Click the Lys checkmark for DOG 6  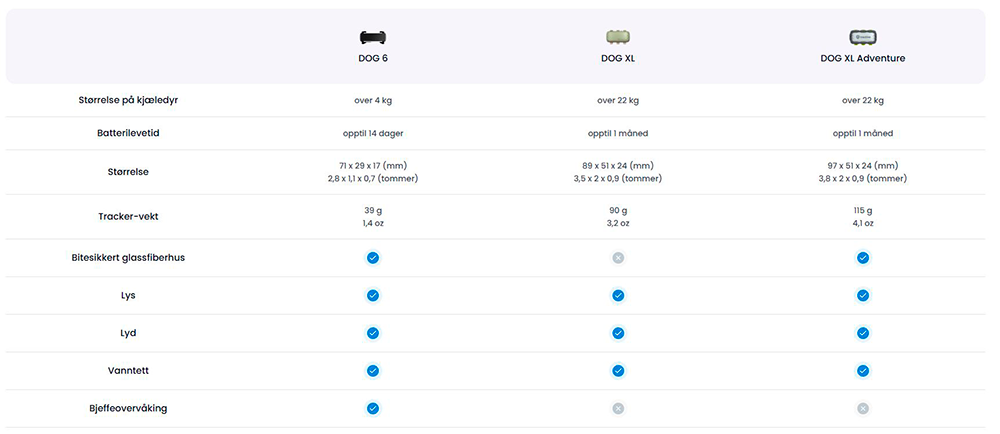(373, 296)
